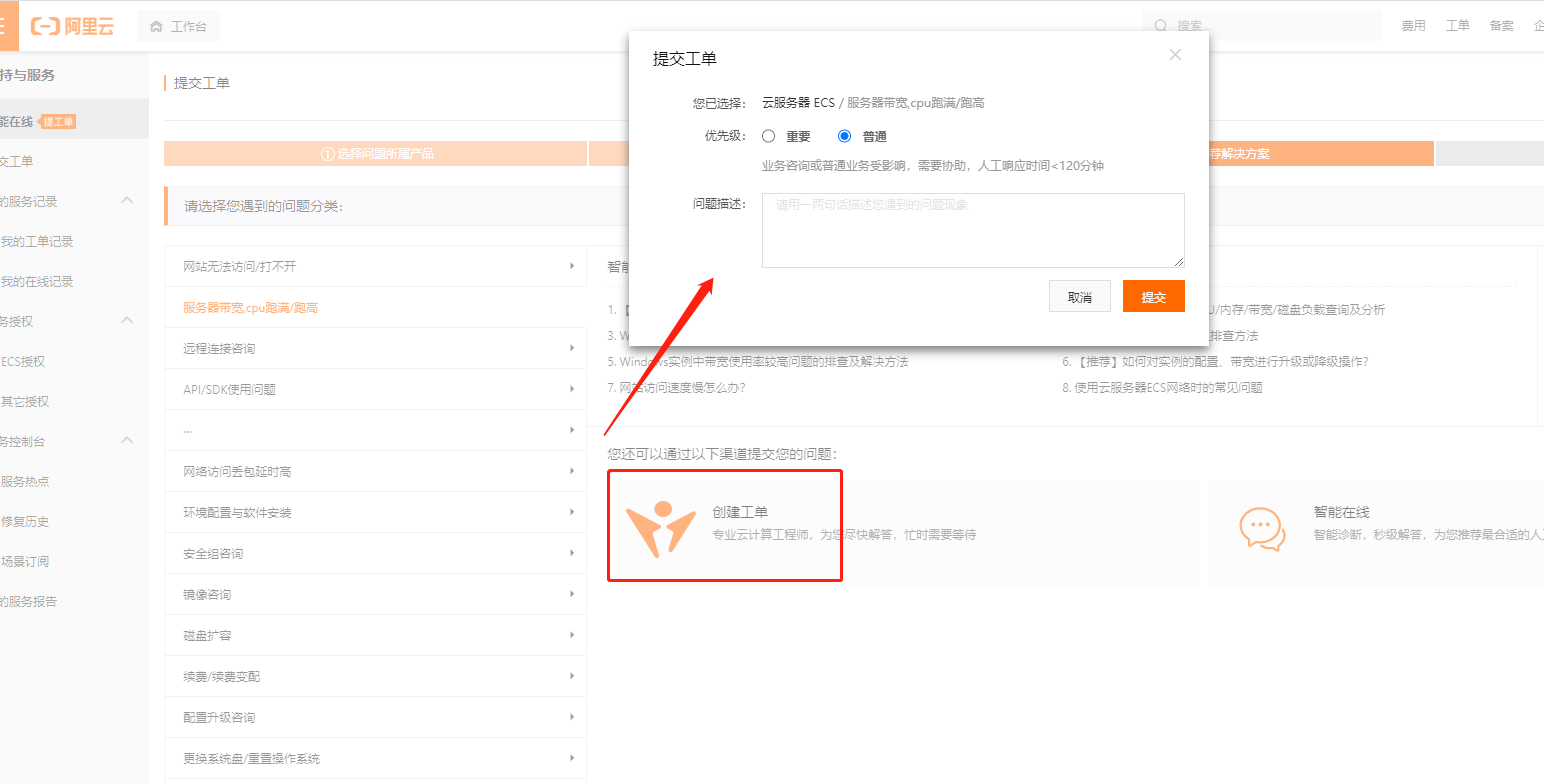
Task: Click the 创建工单 orange figure icon
Action: pos(660,529)
